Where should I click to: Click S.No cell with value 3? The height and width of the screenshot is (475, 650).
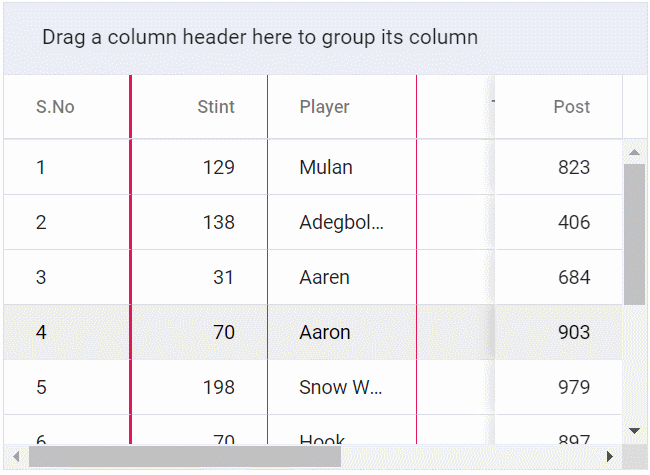pos(41,277)
